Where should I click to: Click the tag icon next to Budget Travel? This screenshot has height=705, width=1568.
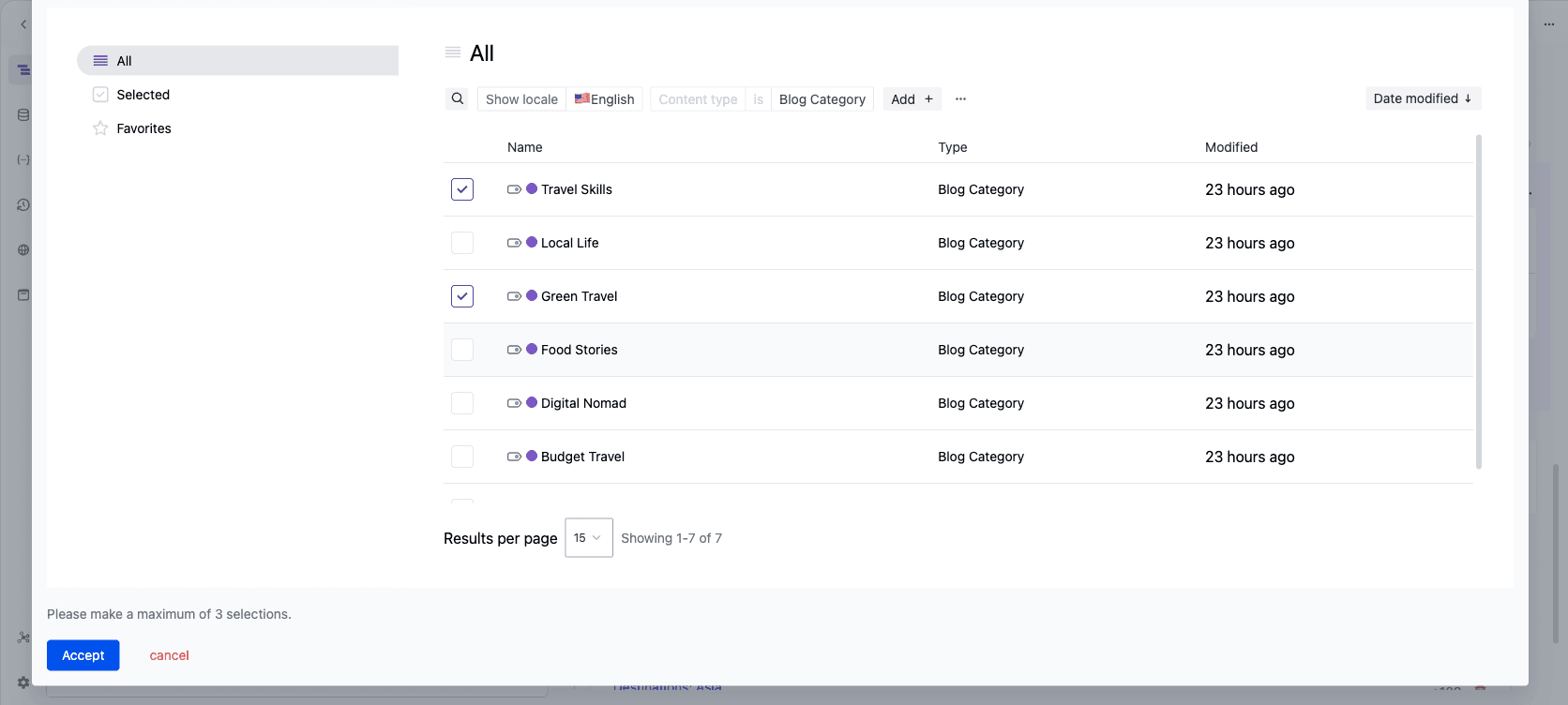pos(514,457)
